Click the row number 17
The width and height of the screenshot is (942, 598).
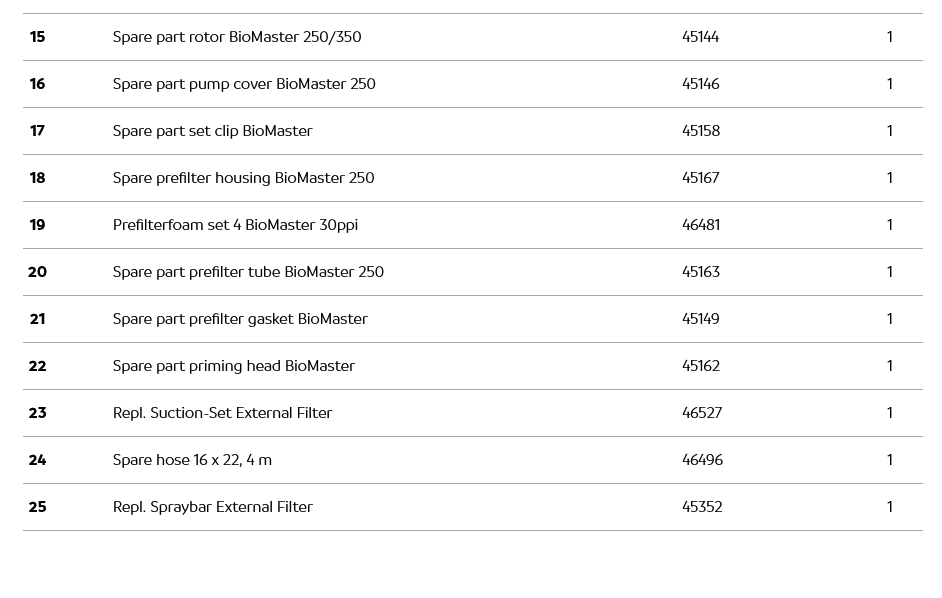click(37, 131)
